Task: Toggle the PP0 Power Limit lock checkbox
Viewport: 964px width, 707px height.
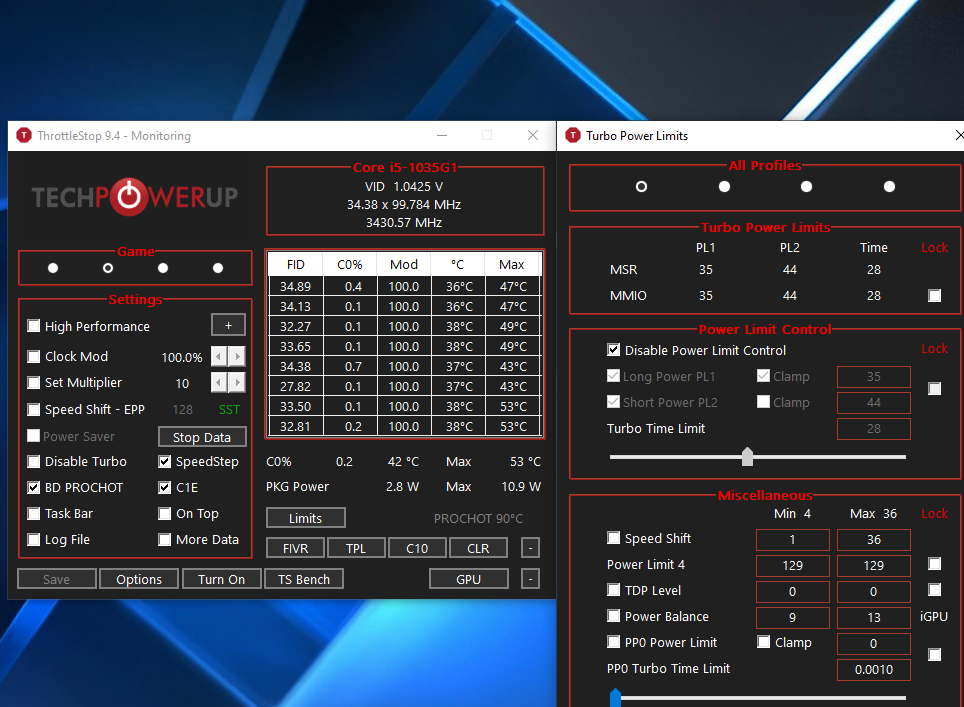Action: click(934, 655)
